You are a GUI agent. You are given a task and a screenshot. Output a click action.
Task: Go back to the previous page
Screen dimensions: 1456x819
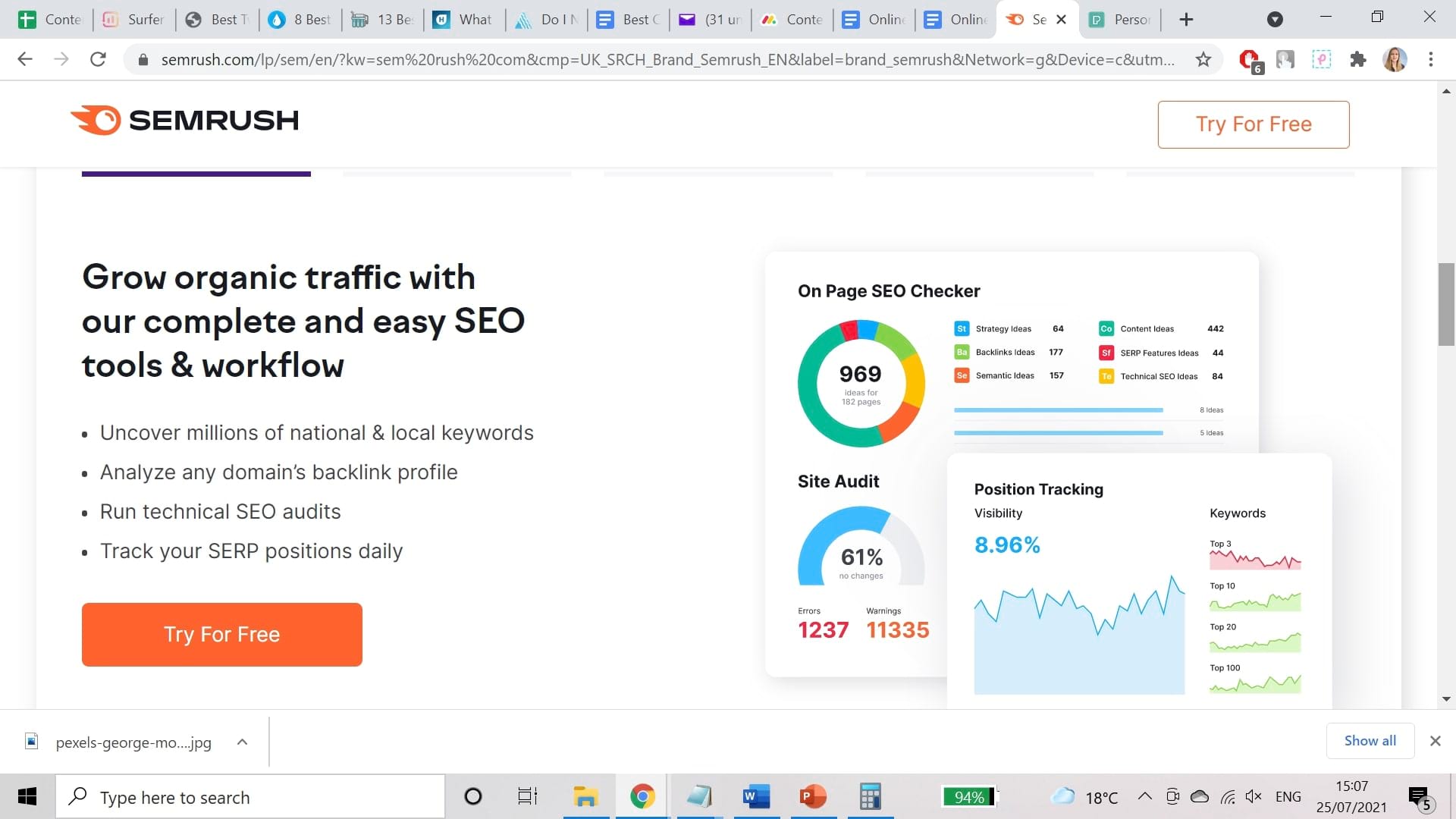pyautogui.click(x=25, y=59)
